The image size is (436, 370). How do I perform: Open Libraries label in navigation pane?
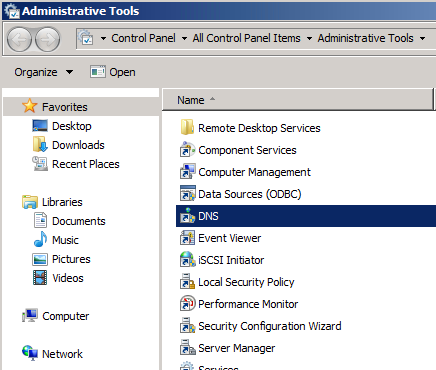[x=62, y=202]
